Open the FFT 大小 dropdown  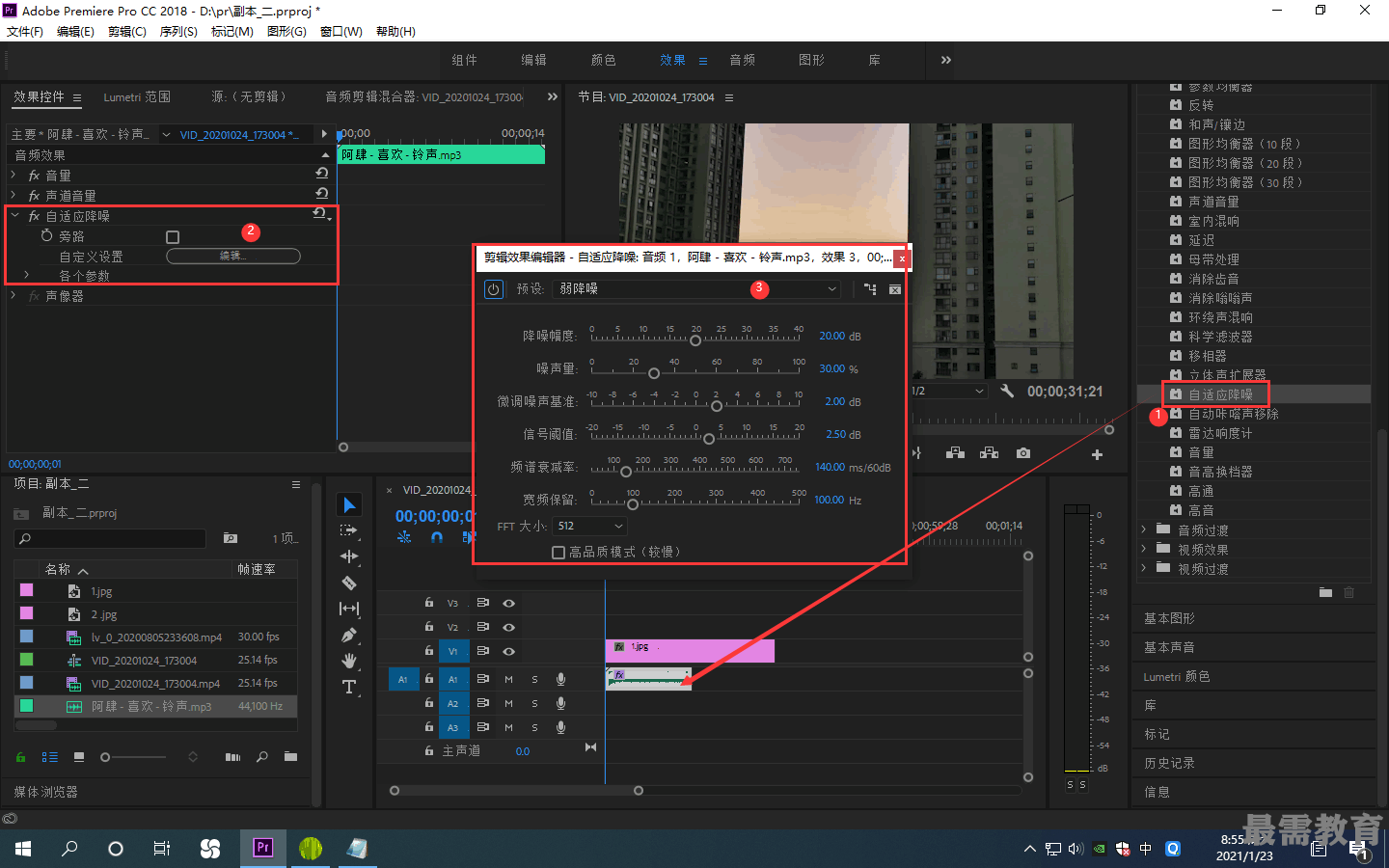590,526
